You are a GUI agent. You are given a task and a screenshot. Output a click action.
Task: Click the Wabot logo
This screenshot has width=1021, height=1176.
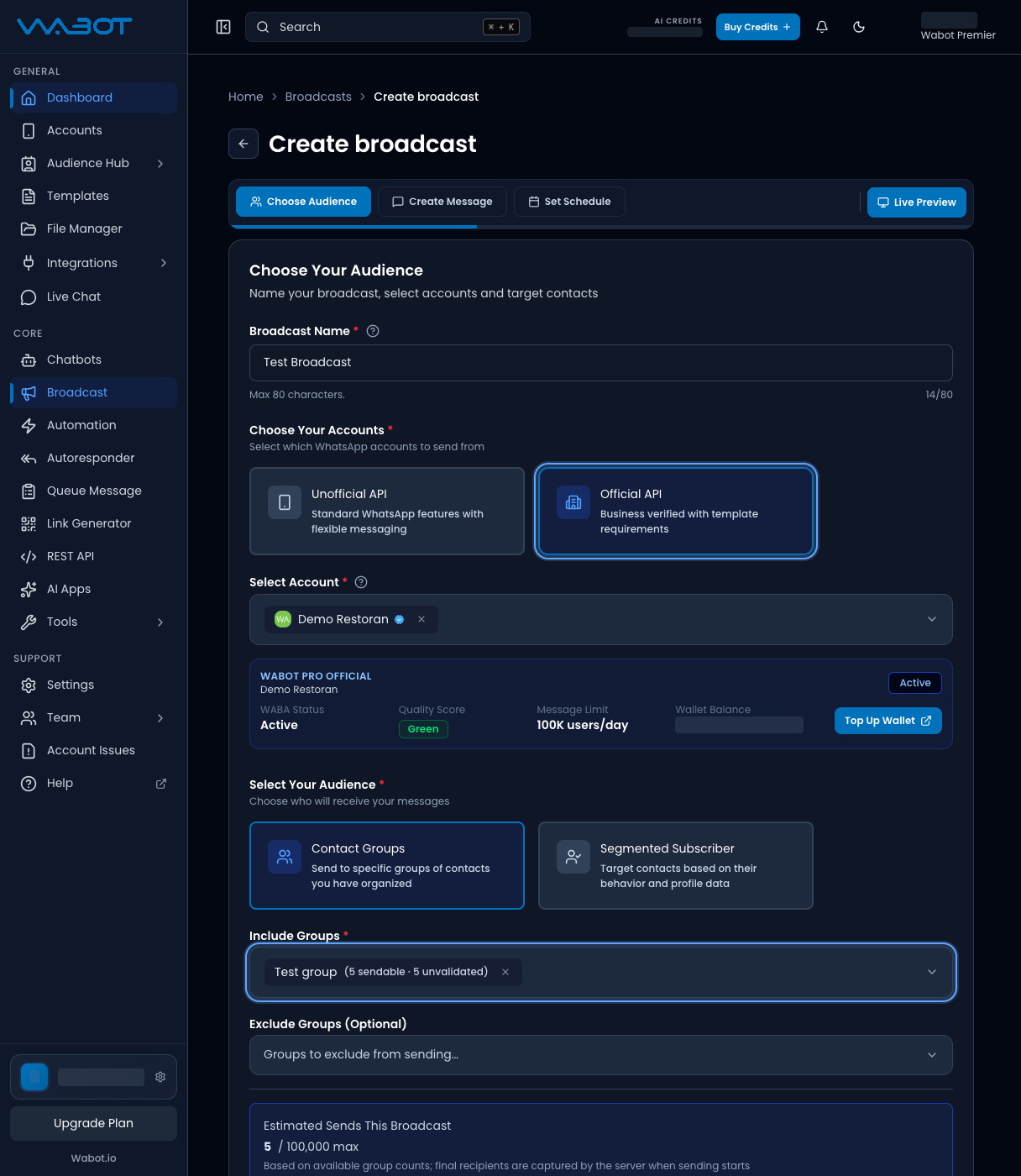[x=75, y=27]
